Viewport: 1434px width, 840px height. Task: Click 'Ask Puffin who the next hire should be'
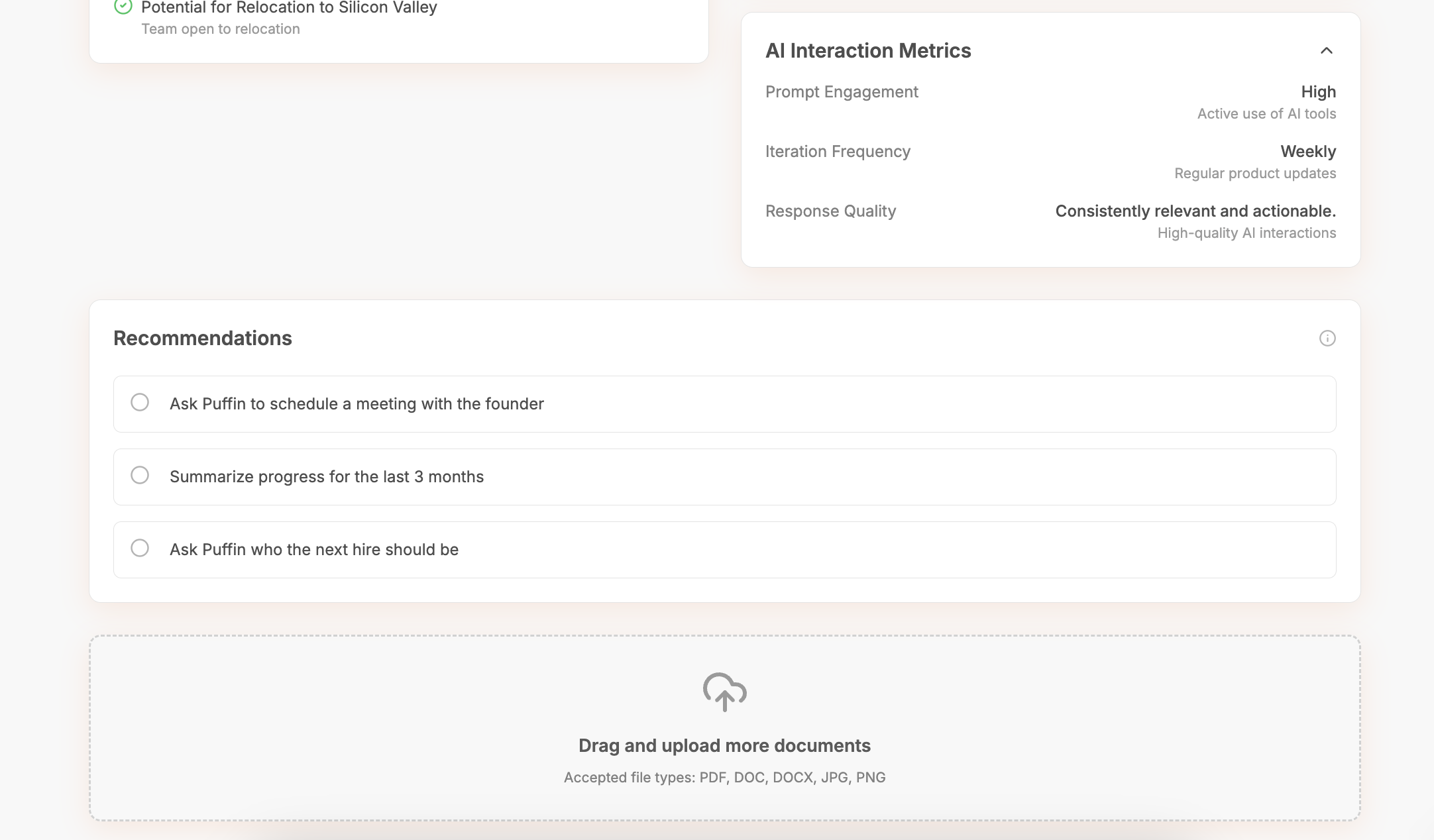point(314,550)
